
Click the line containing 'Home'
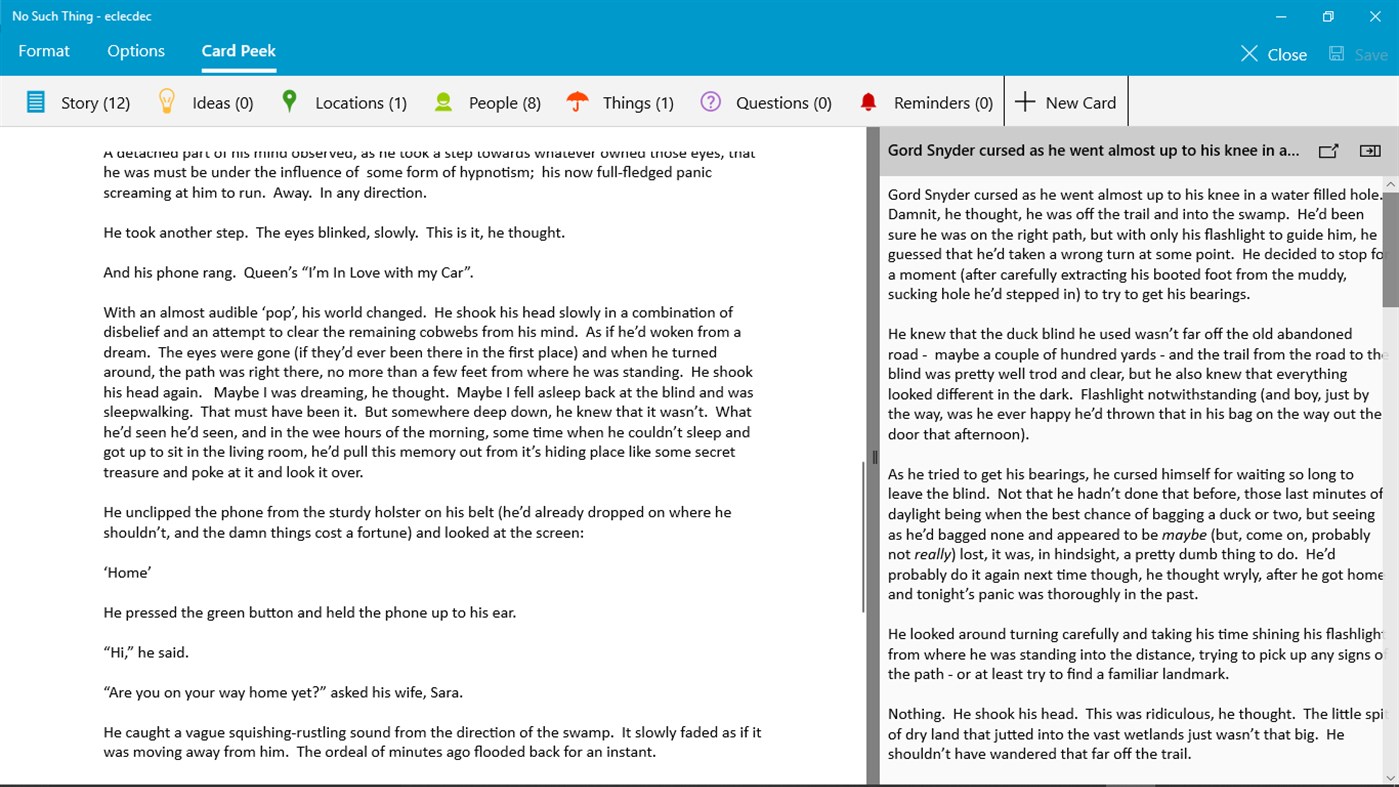click(127, 572)
